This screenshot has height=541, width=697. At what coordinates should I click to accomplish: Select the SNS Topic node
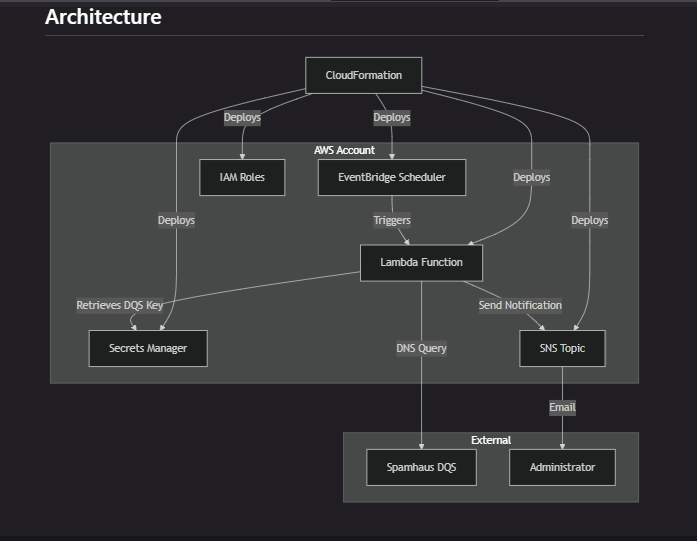tap(562, 348)
